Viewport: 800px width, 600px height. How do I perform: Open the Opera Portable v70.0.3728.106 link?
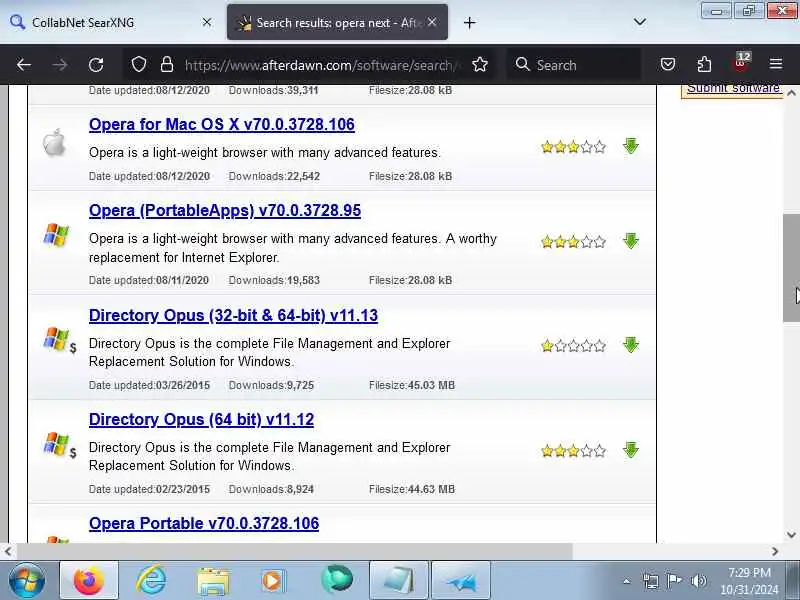[204, 523]
